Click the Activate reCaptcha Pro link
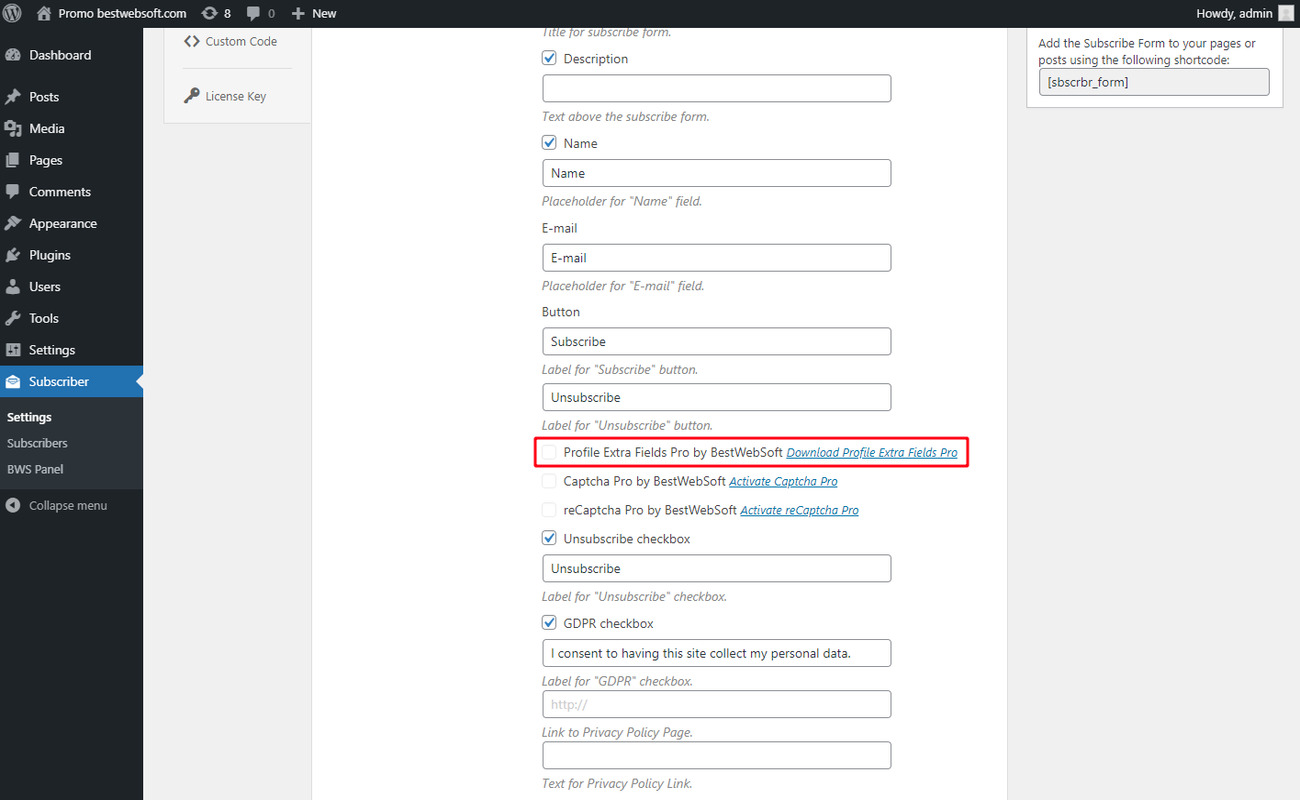 (x=799, y=510)
